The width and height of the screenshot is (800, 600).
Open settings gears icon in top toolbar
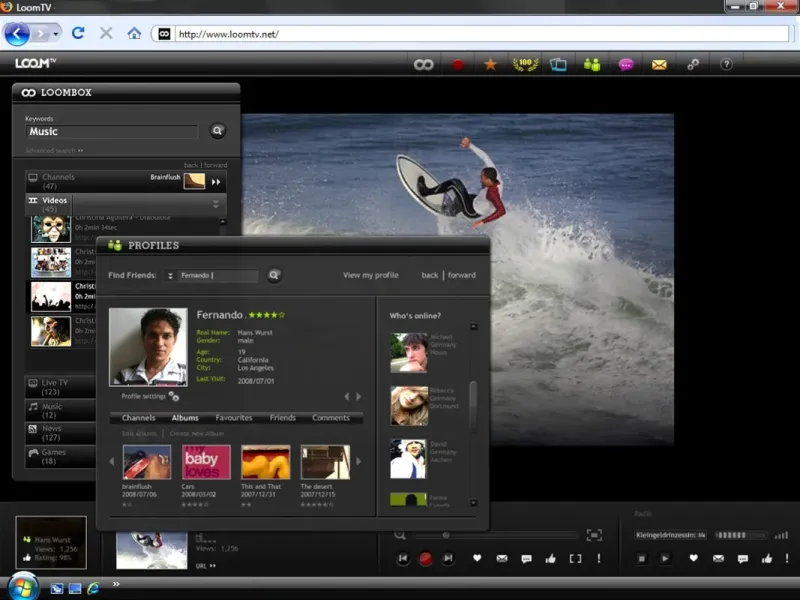[x=693, y=65]
